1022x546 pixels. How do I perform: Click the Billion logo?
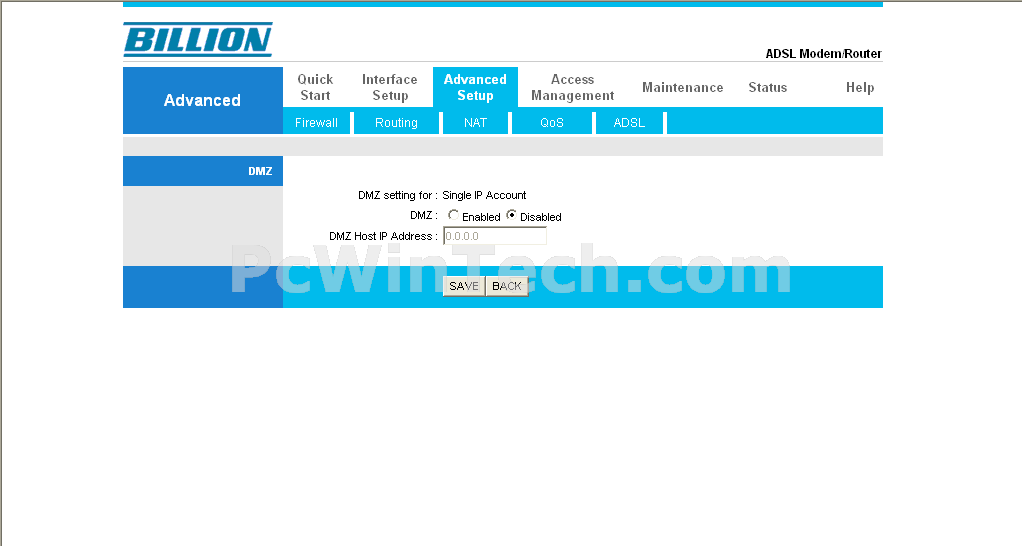click(x=198, y=39)
